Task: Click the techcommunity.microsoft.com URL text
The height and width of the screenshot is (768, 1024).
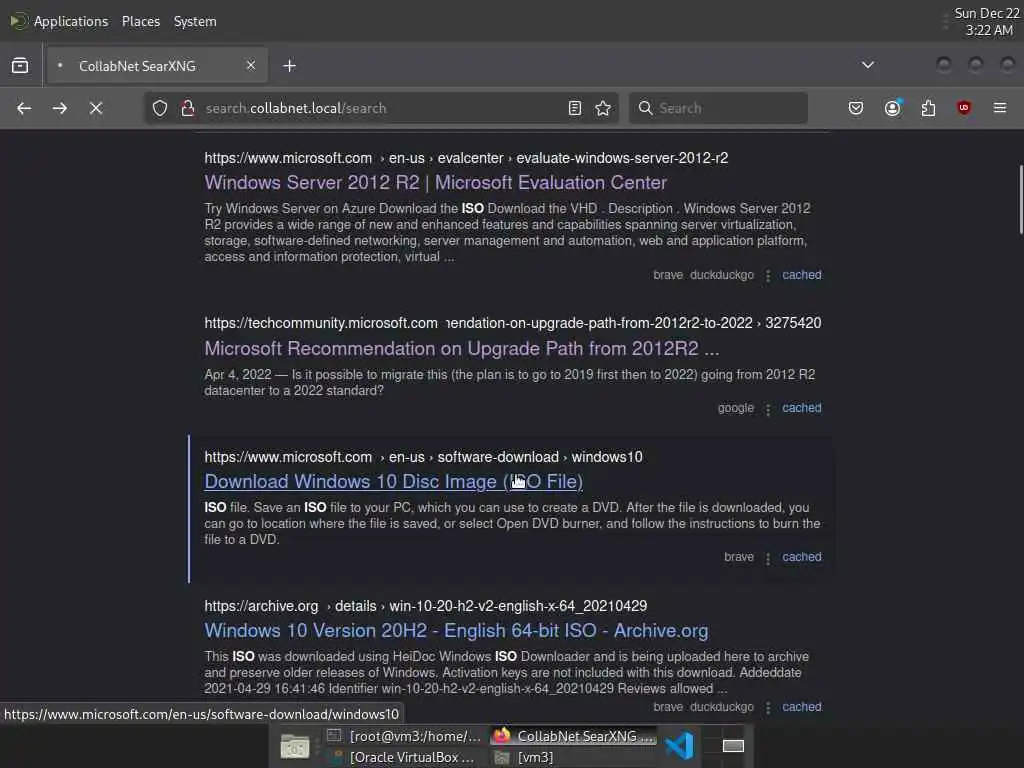Action: coord(513,323)
